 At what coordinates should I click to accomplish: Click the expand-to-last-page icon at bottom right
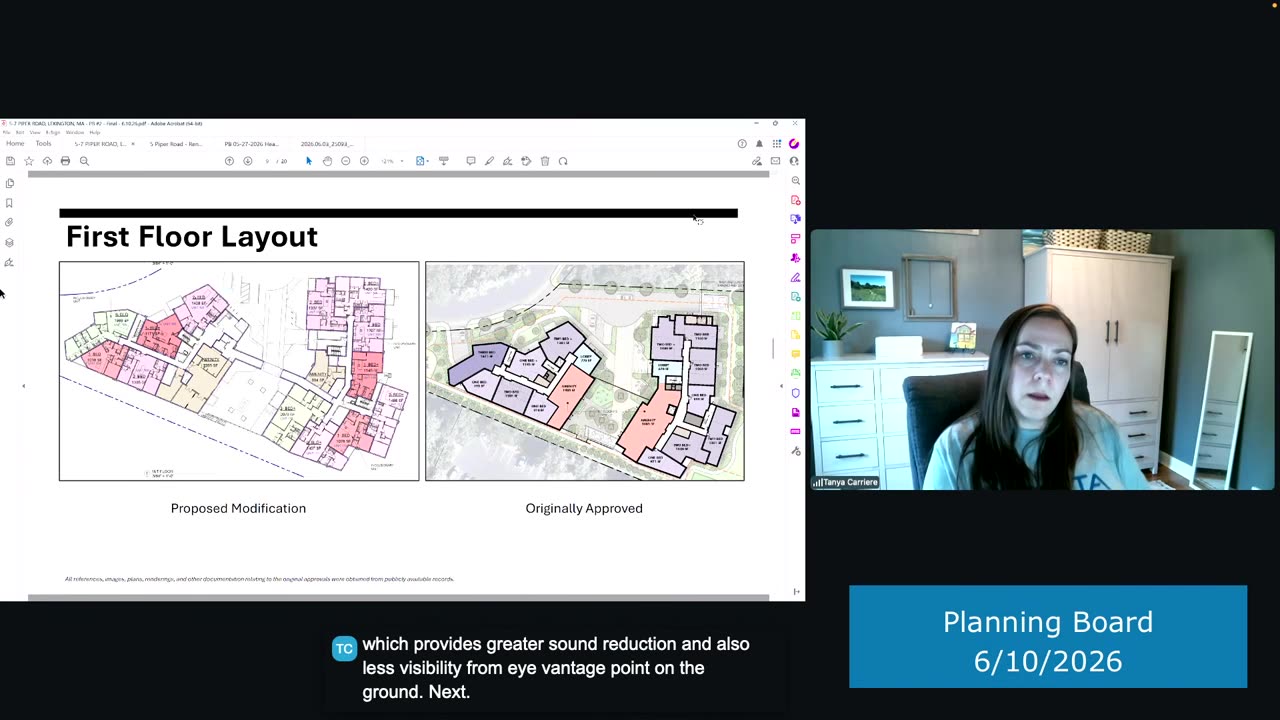pyautogui.click(x=796, y=591)
